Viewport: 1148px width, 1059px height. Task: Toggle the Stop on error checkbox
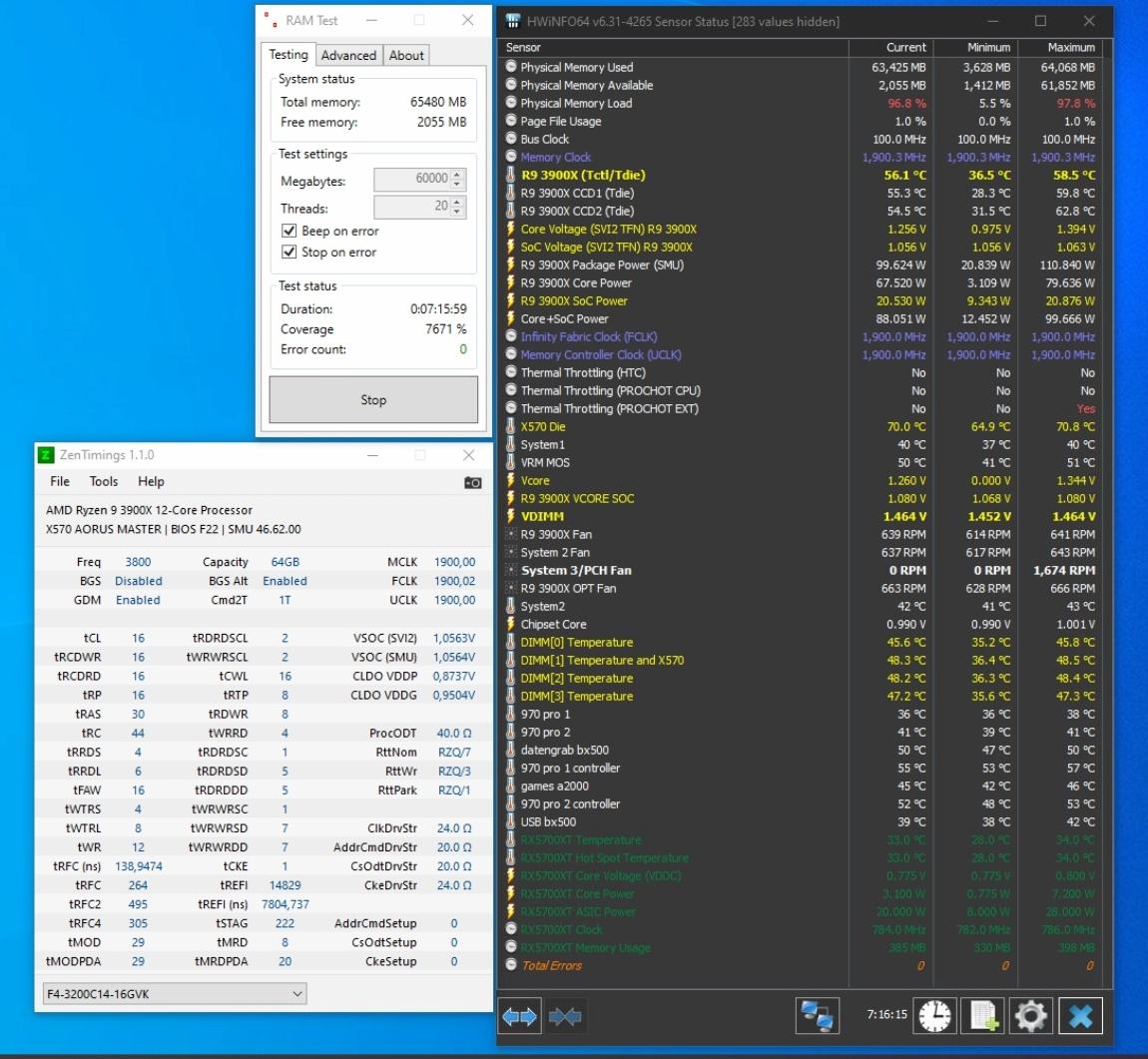(289, 252)
